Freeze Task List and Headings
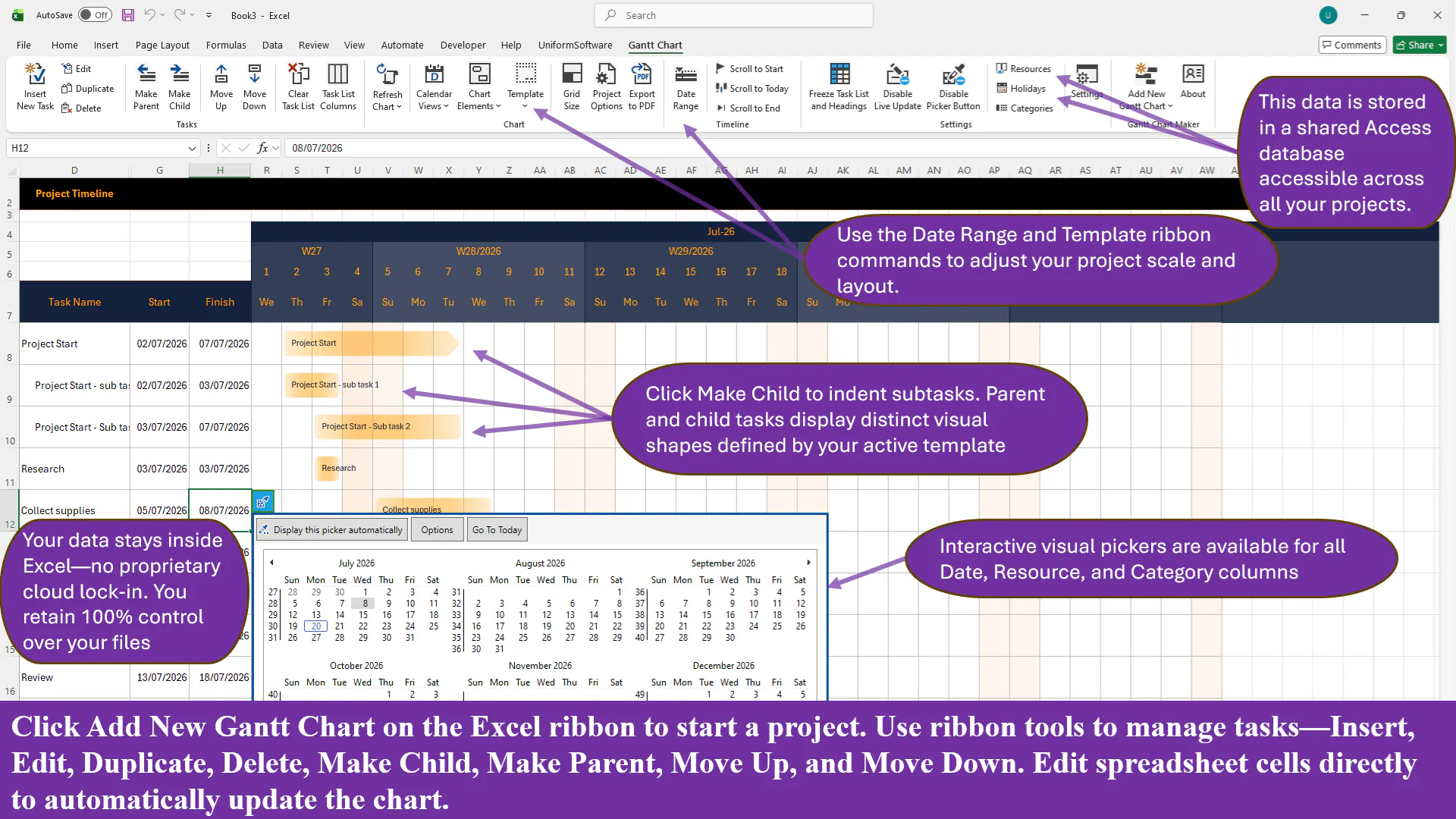 (x=839, y=87)
